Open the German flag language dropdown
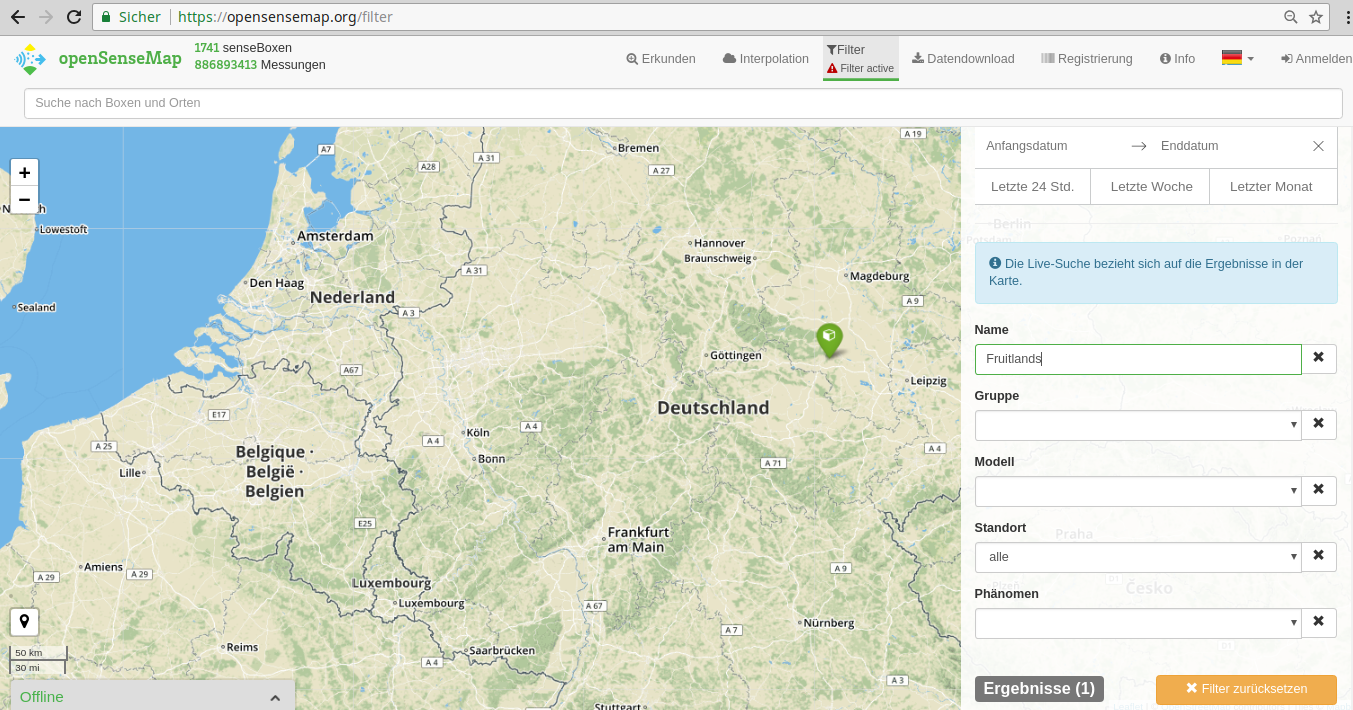Viewport: 1353px width, 710px height. [1237, 58]
